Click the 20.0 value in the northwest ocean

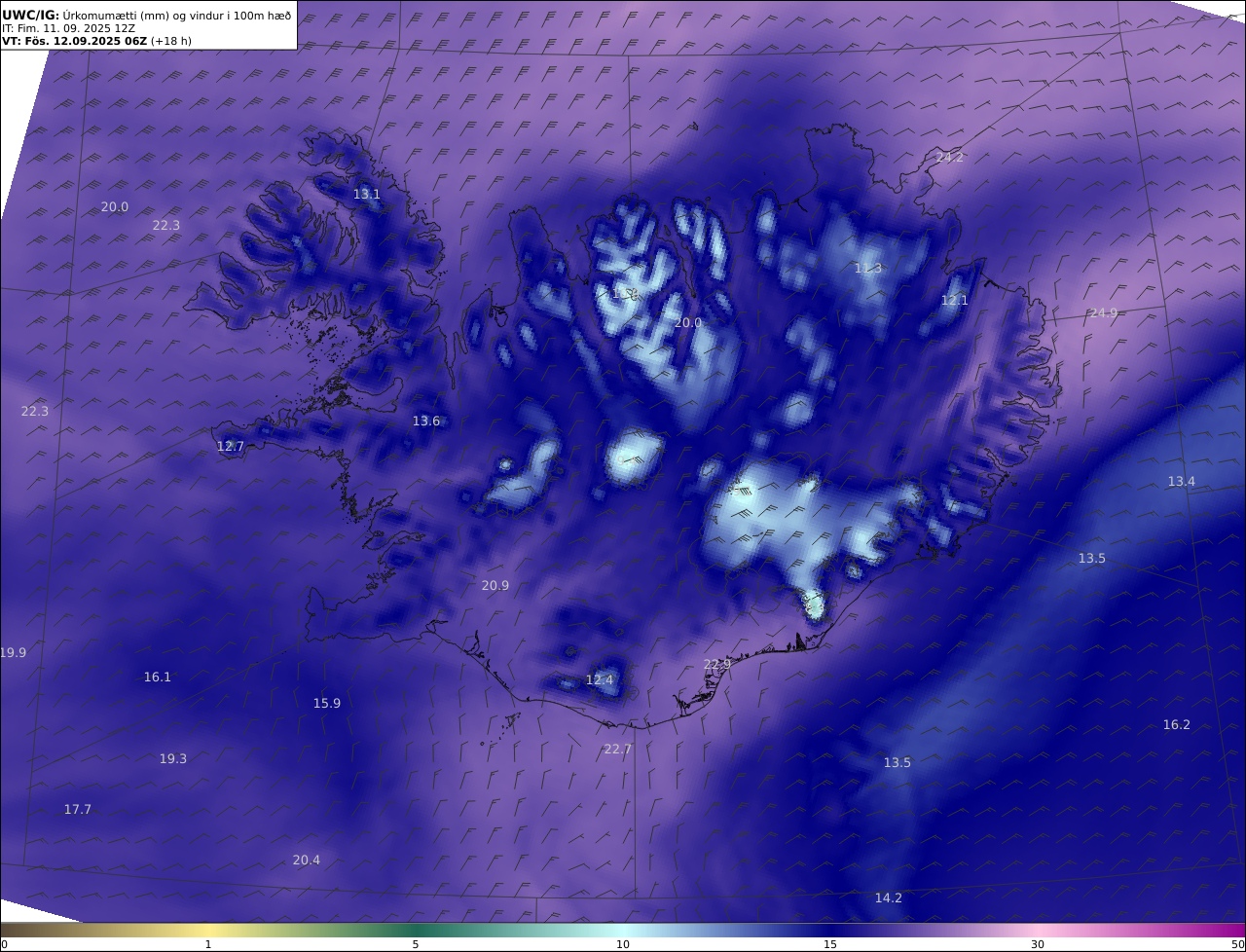[x=115, y=206]
